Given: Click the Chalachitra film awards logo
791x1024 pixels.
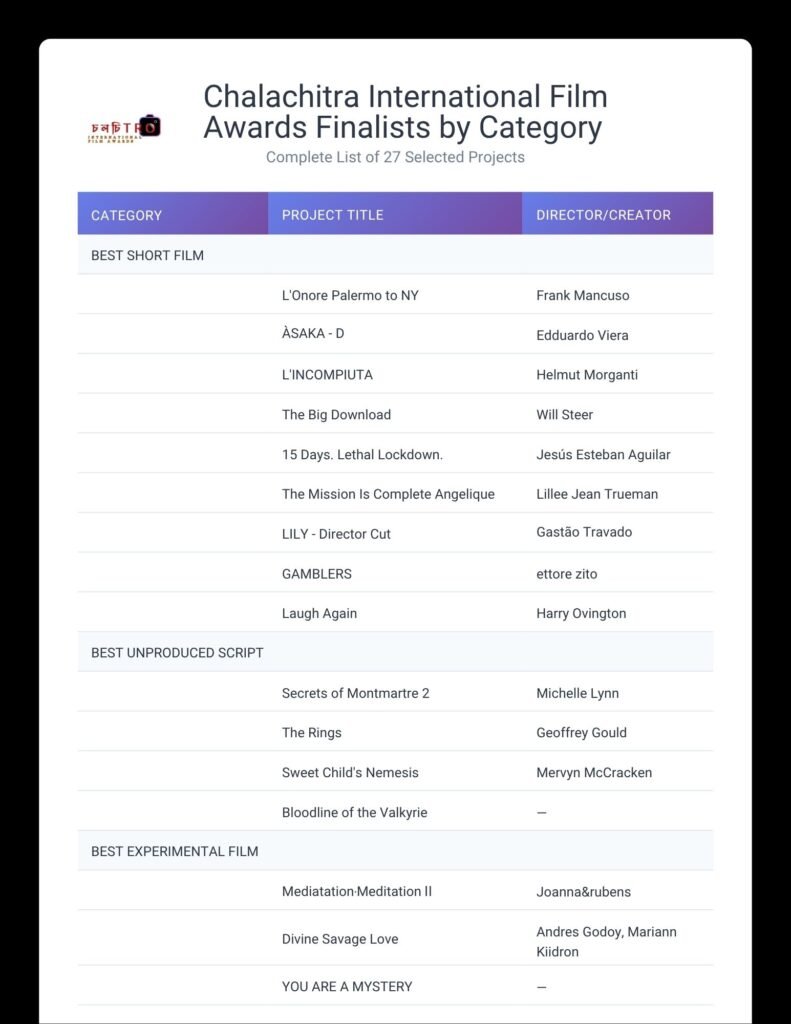Looking at the screenshot, I should (124, 129).
